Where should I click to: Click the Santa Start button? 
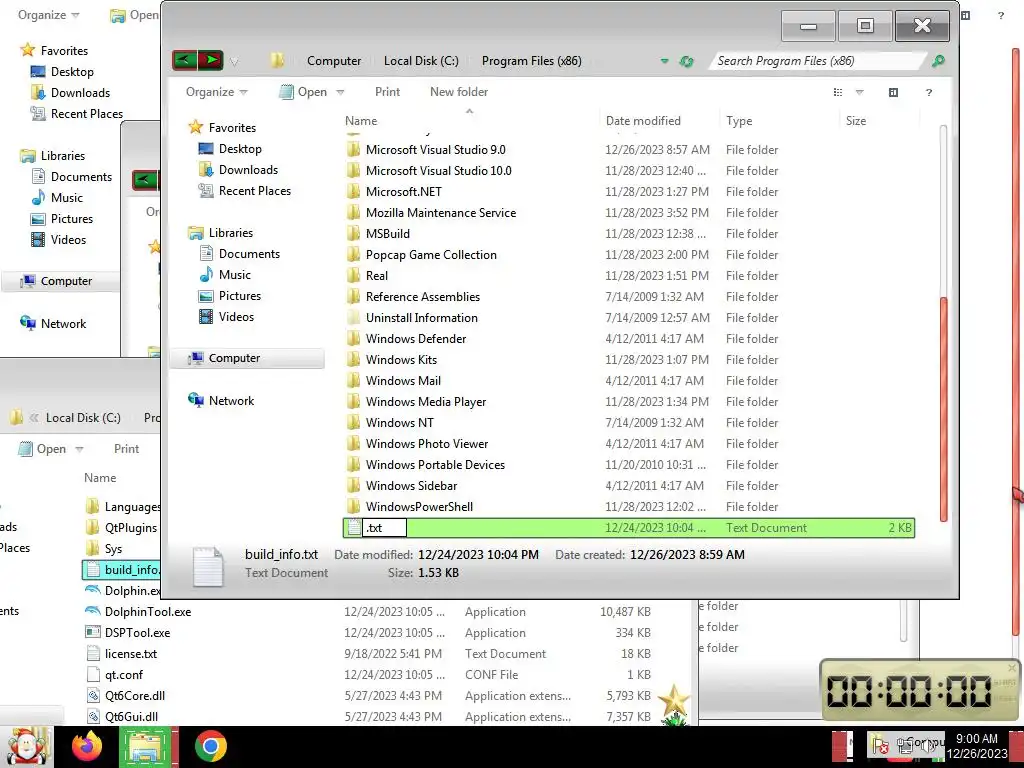tap(27, 746)
